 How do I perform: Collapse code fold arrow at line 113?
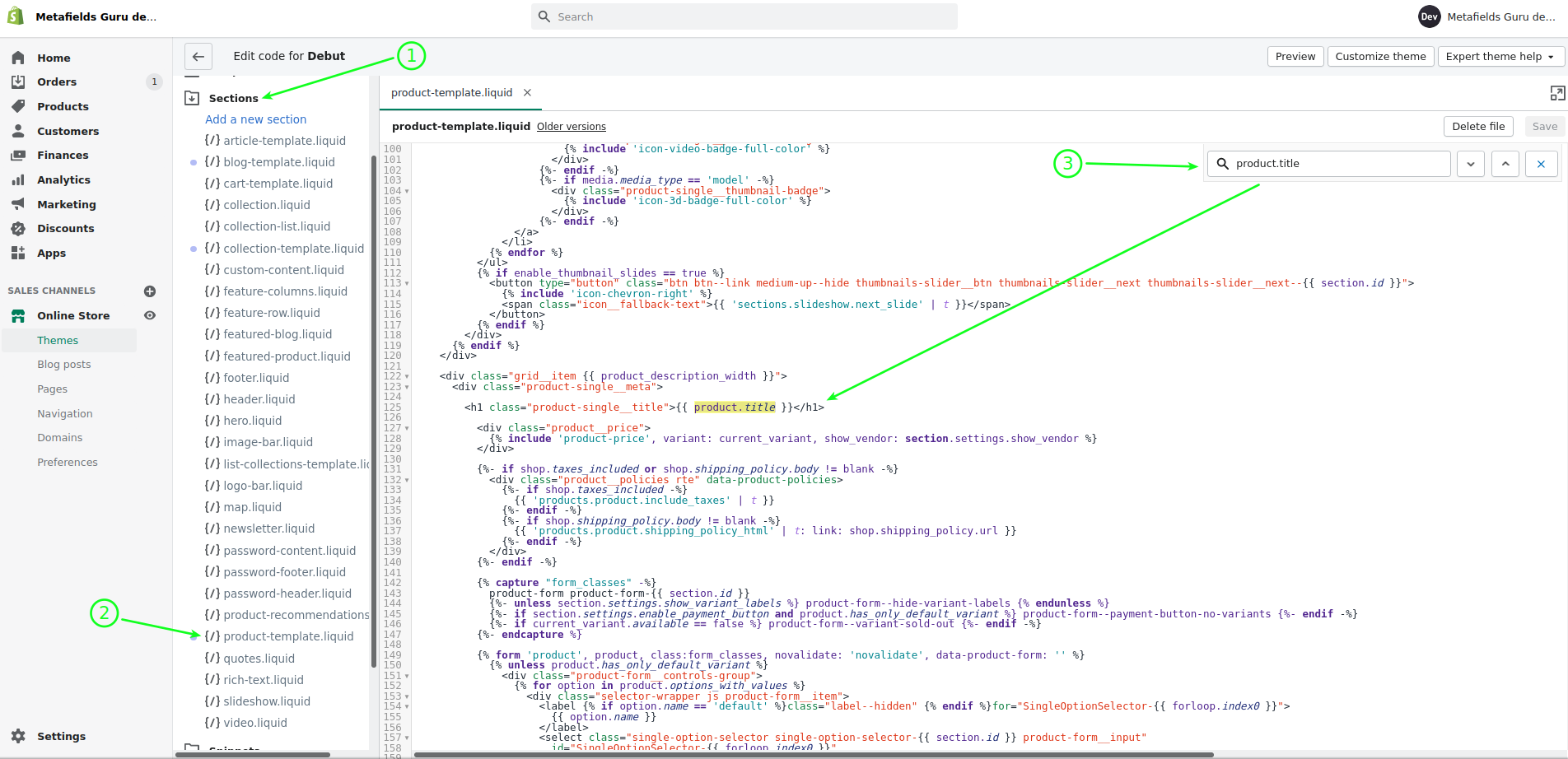pos(407,283)
